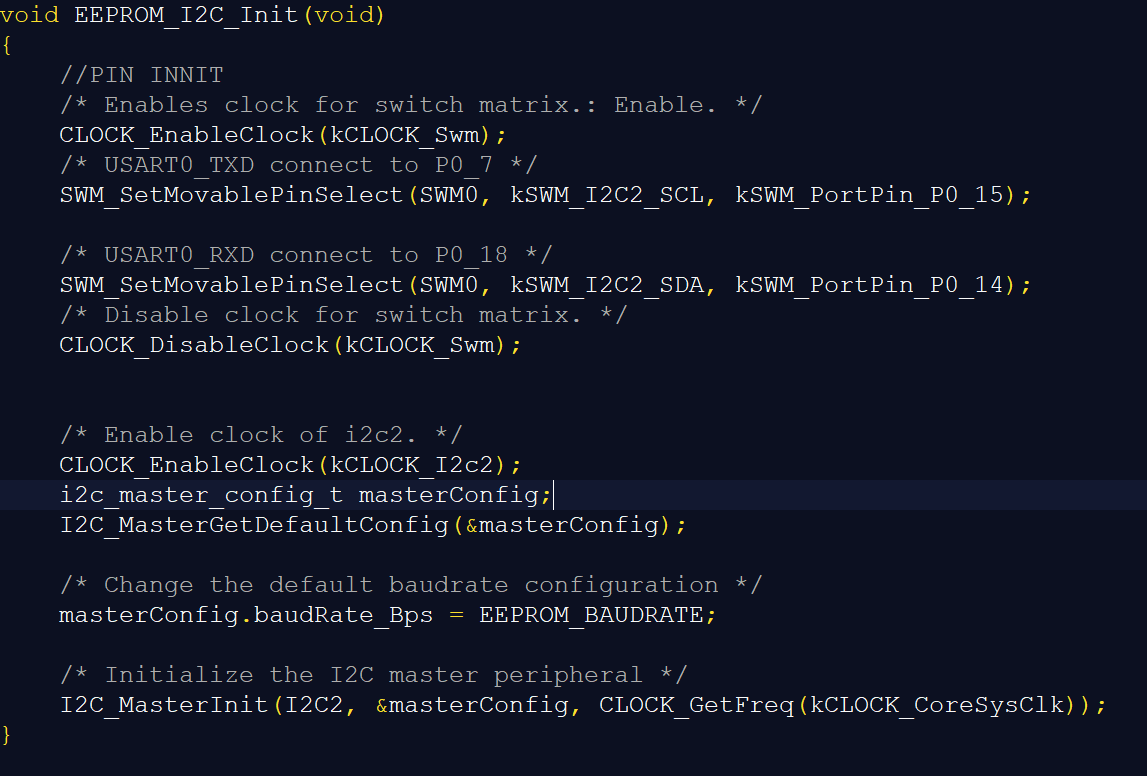
Task: Click the CLOCK_DisableClock function call
Action: [194, 345]
